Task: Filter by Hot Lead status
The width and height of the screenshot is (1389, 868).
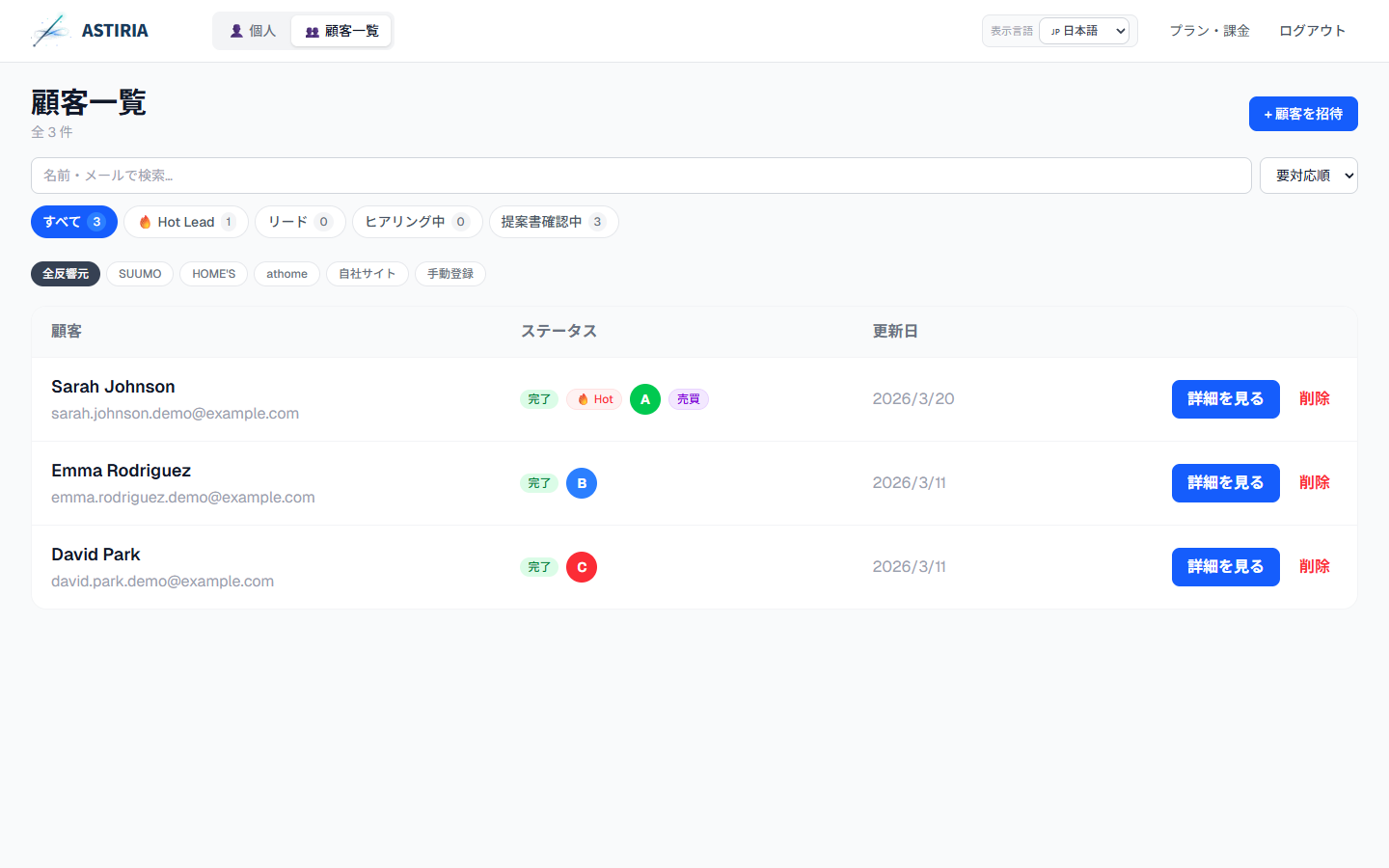Action: point(186,222)
